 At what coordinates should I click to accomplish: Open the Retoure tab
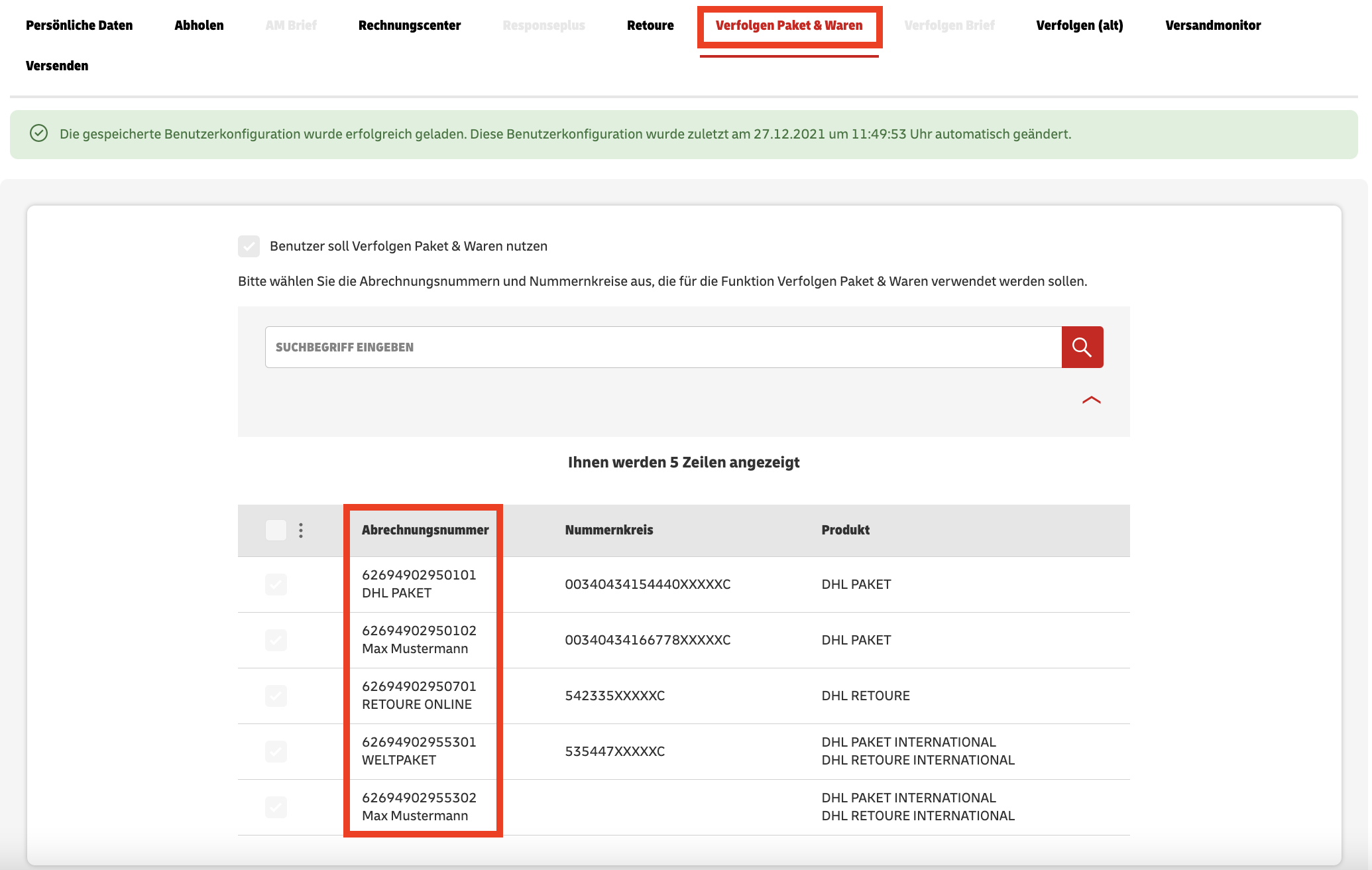click(x=650, y=25)
